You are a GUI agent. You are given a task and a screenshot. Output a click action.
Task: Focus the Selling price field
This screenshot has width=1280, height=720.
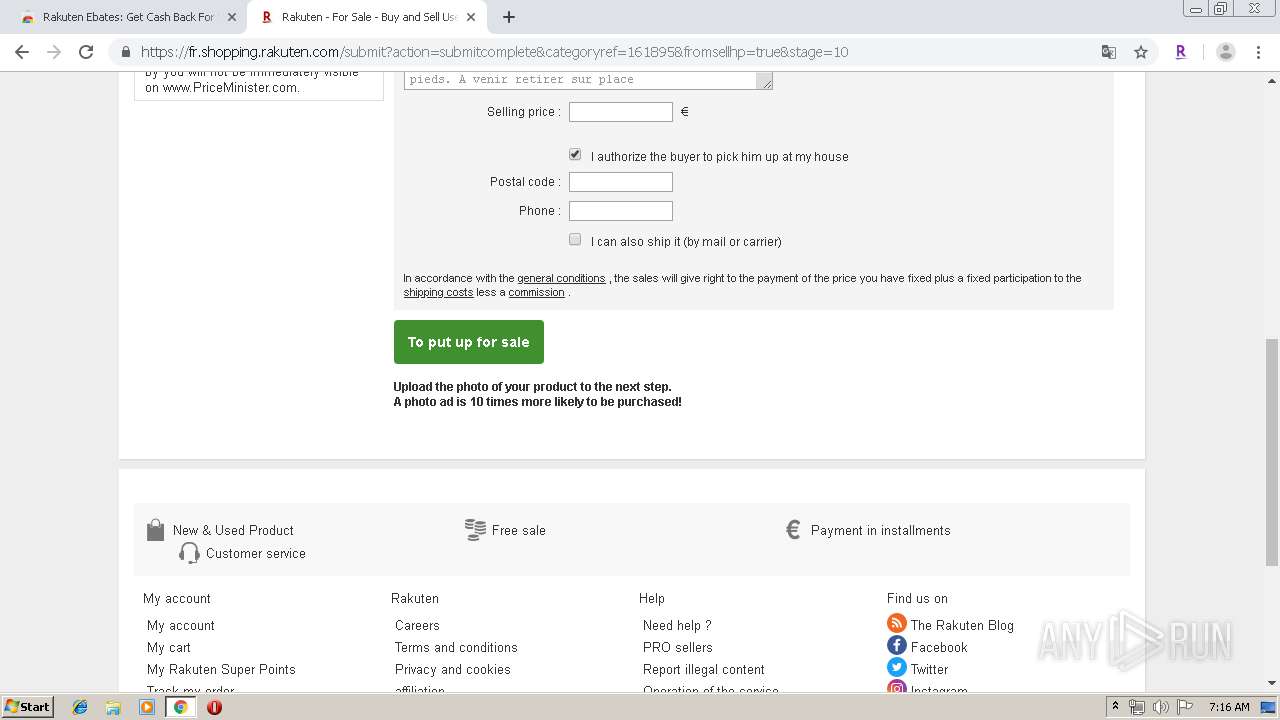621,112
